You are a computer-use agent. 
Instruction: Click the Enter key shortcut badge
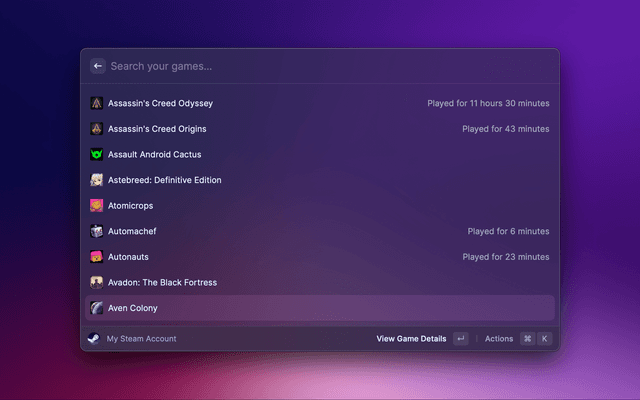[460, 339]
